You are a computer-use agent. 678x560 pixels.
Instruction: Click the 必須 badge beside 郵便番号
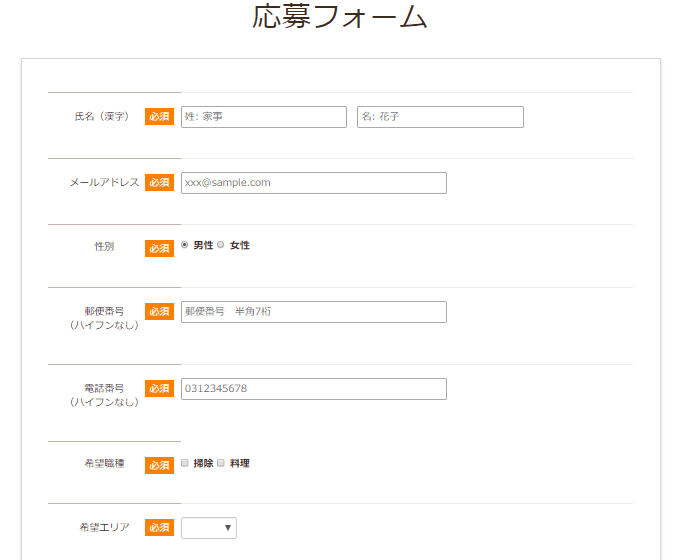click(159, 311)
